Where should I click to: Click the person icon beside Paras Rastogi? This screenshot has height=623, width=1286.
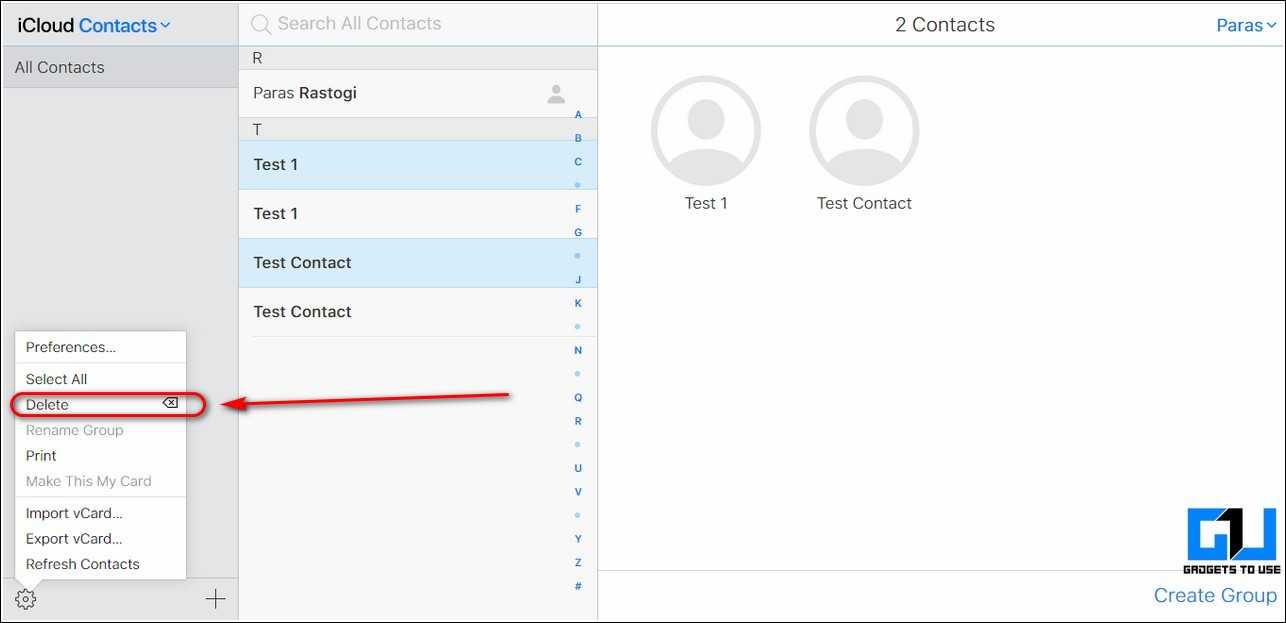tap(556, 94)
